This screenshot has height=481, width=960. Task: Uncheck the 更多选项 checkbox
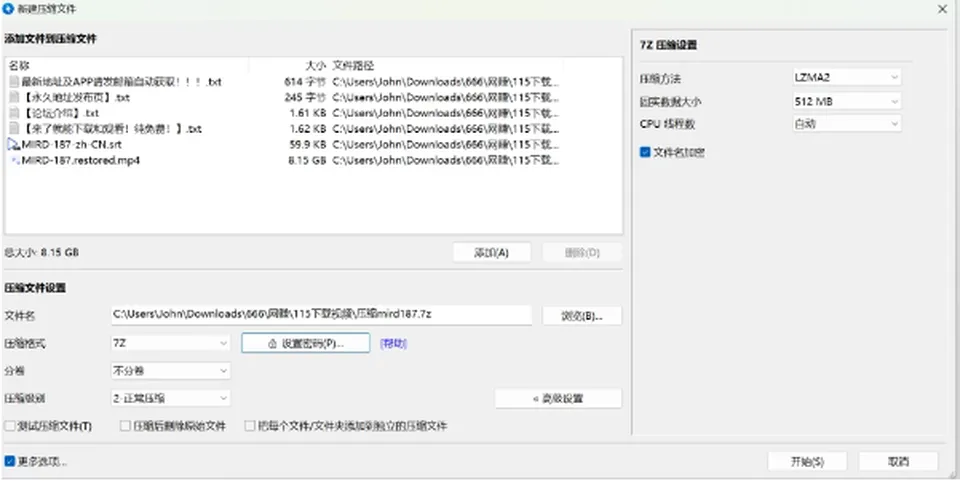click(10, 461)
